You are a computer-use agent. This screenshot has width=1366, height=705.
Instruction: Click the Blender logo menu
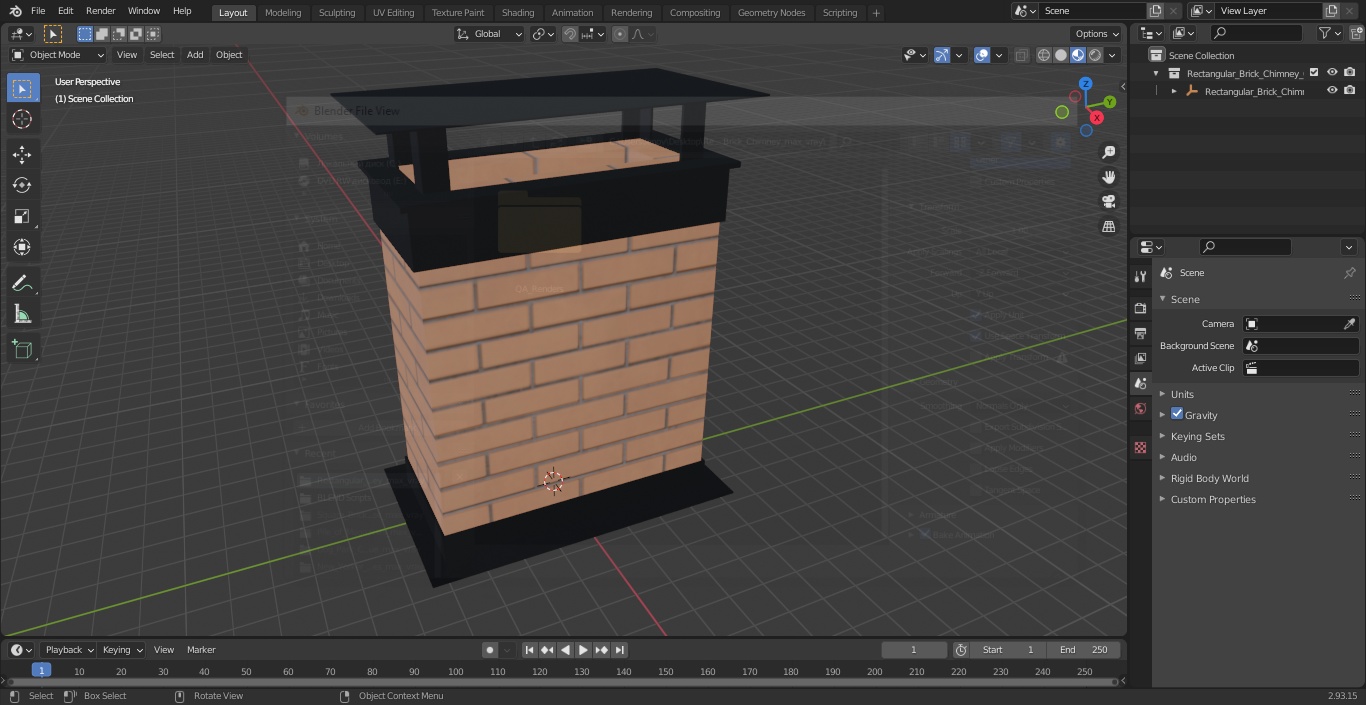click(x=16, y=11)
